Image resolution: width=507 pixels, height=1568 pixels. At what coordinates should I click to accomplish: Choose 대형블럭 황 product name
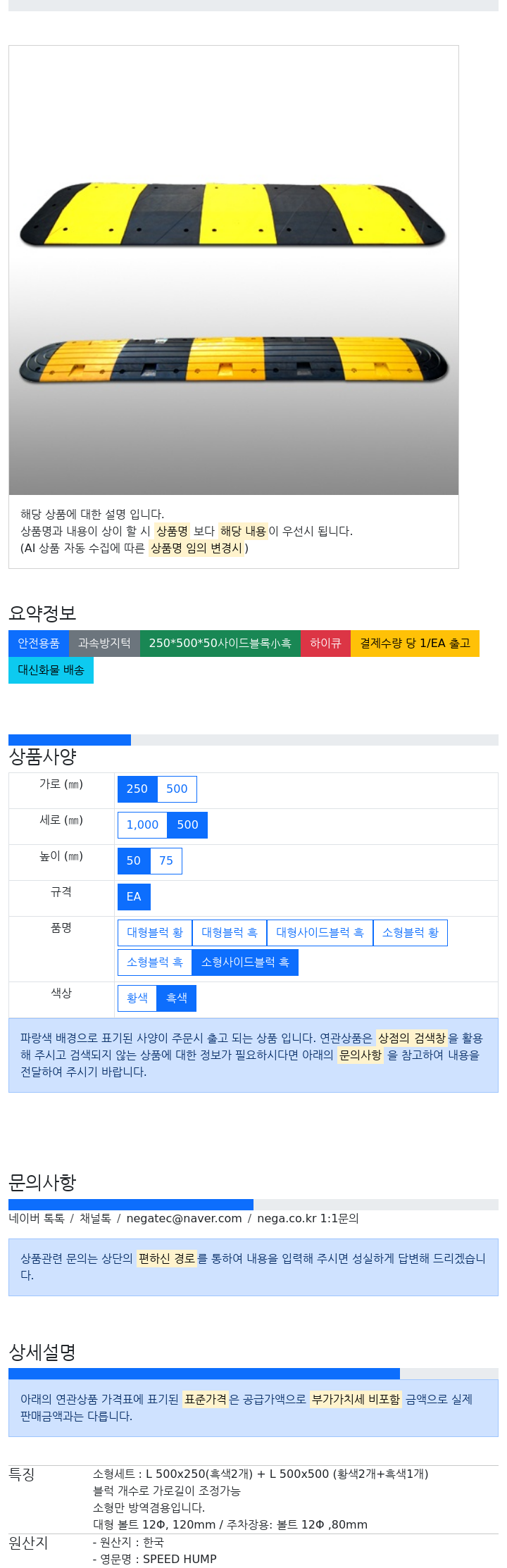pyautogui.click(x=155, y=933)
